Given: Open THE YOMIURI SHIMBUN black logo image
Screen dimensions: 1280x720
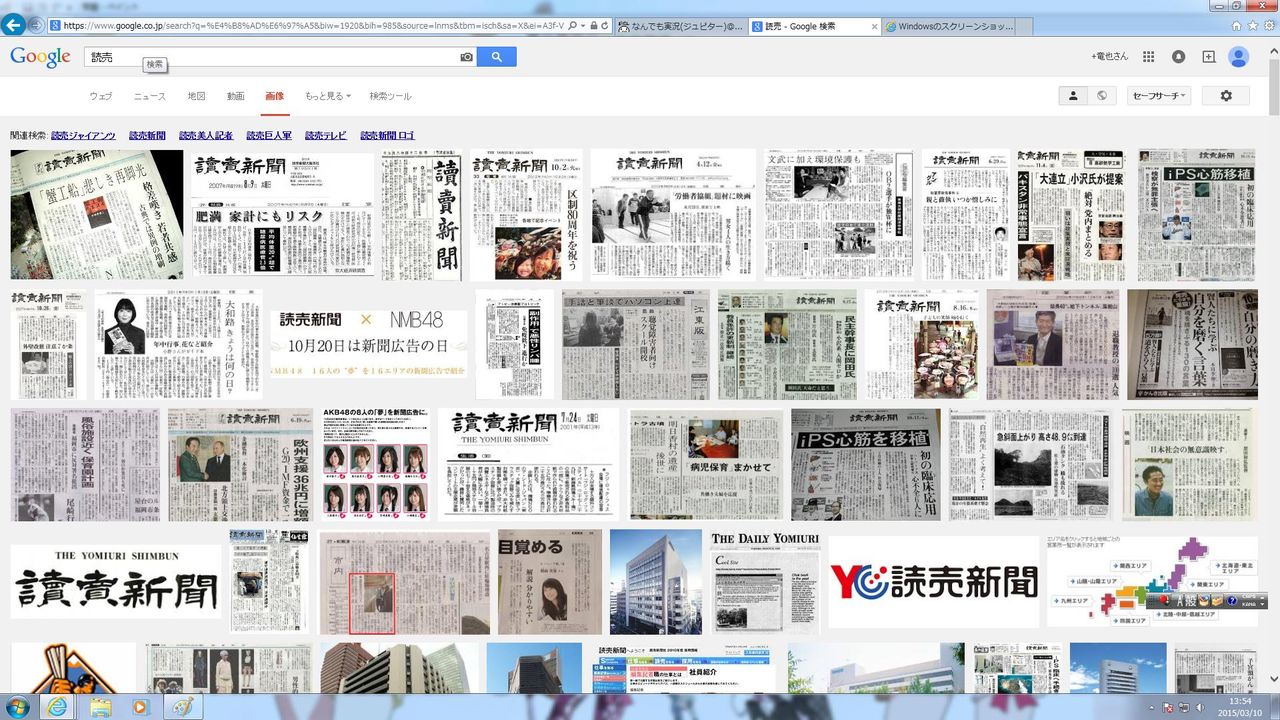Looking at the screenshot, I should pyautogui.click(x=116, y=582).
